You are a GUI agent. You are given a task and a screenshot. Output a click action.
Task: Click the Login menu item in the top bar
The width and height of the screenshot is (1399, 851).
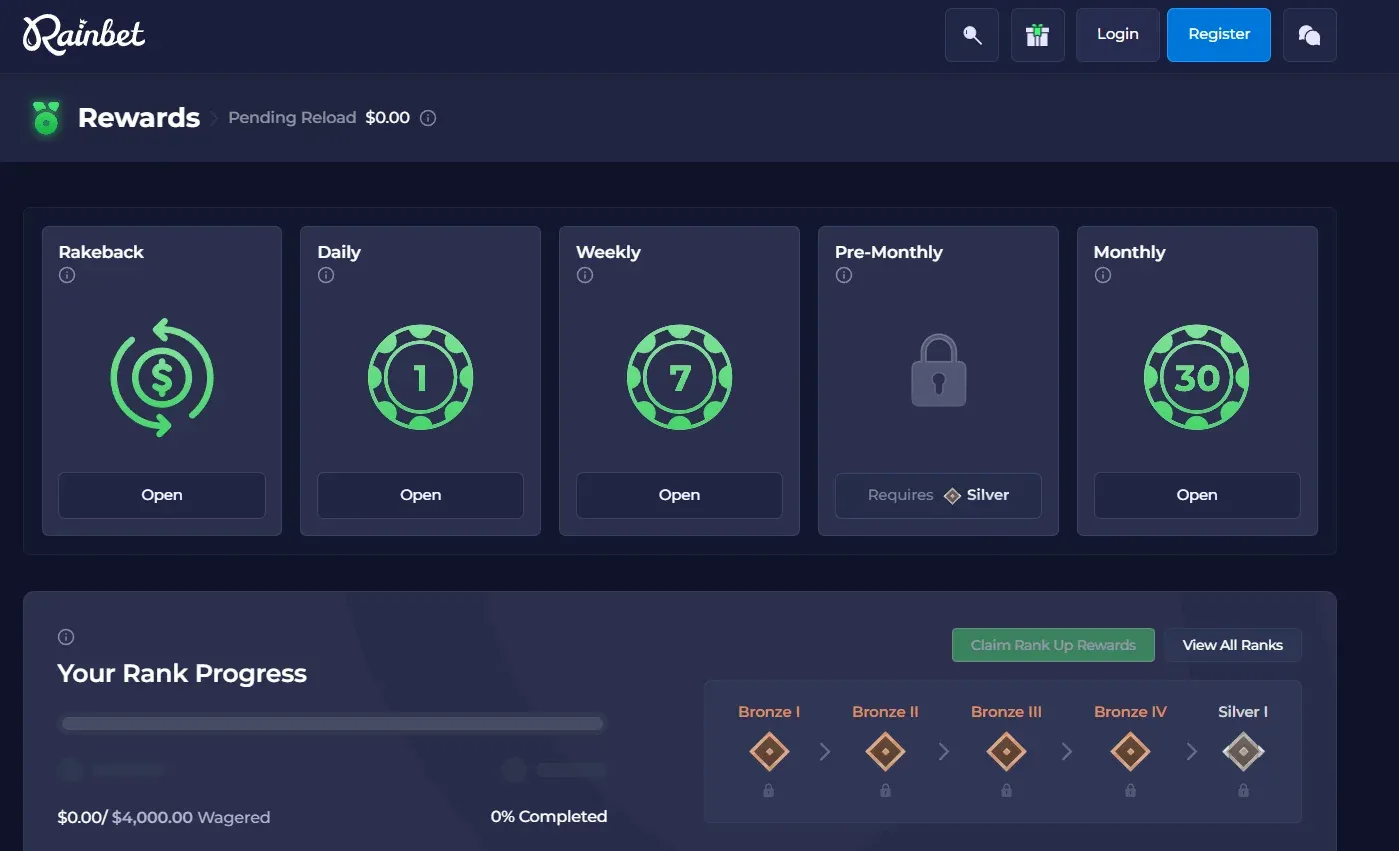point(1117,34)
